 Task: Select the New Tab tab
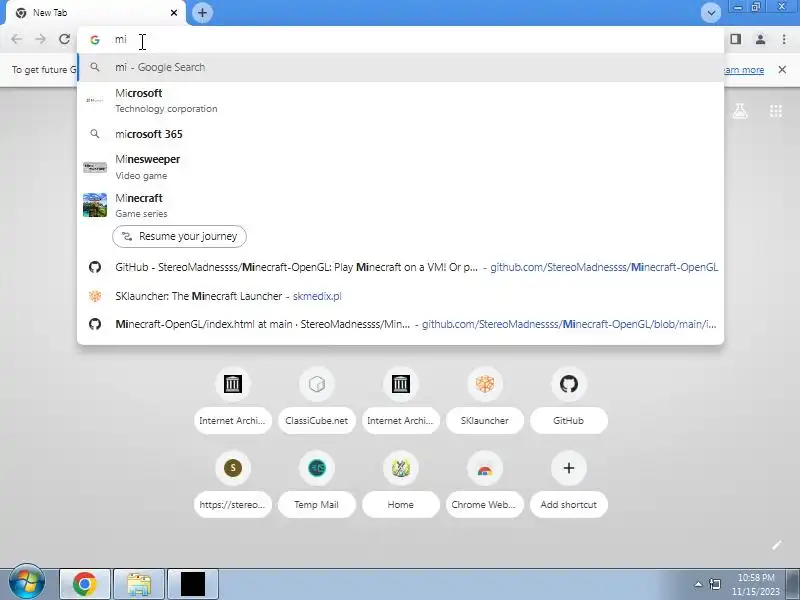point(94,13)
